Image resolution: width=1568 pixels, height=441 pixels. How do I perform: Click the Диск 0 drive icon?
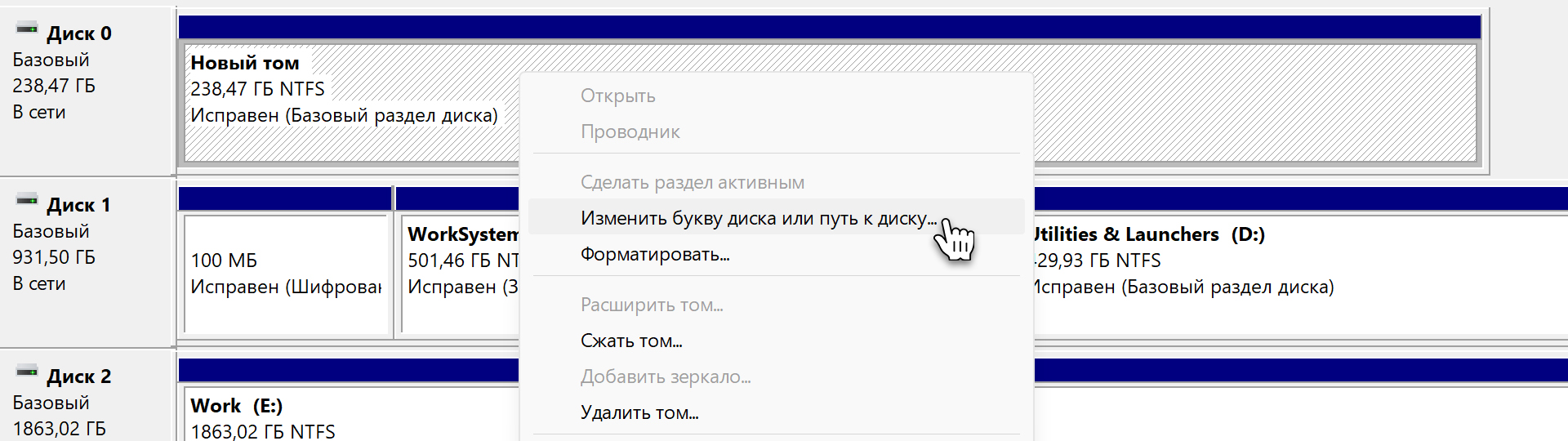pyautogui.click(x=27, y=29)
